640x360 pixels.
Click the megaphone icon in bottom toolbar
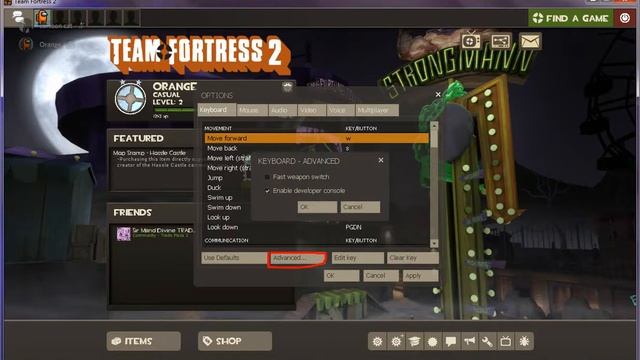click(469, 341)
